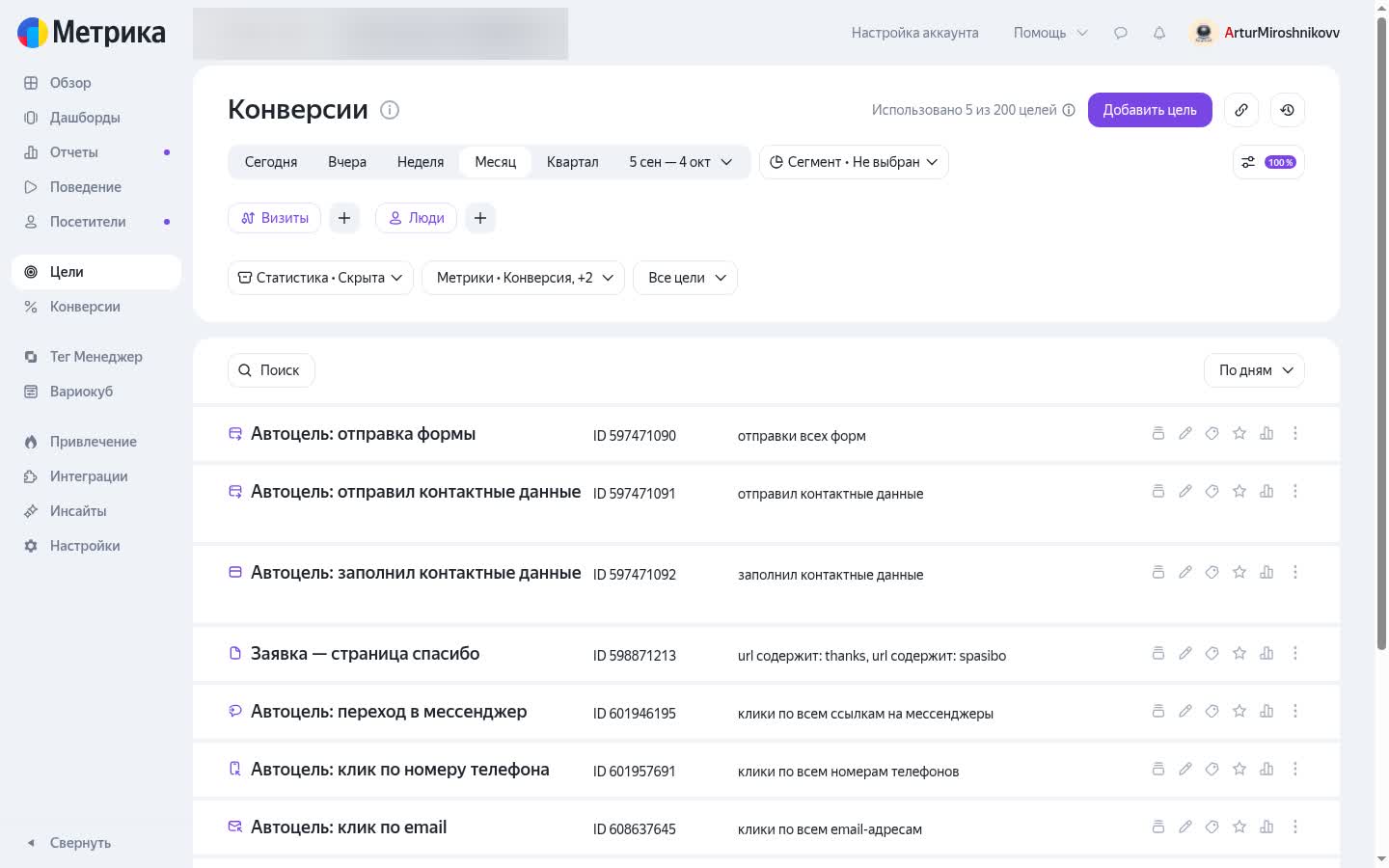1389x868 pixels.
Task: Select the 'Неделя' period tab
Action: [421, 162]
